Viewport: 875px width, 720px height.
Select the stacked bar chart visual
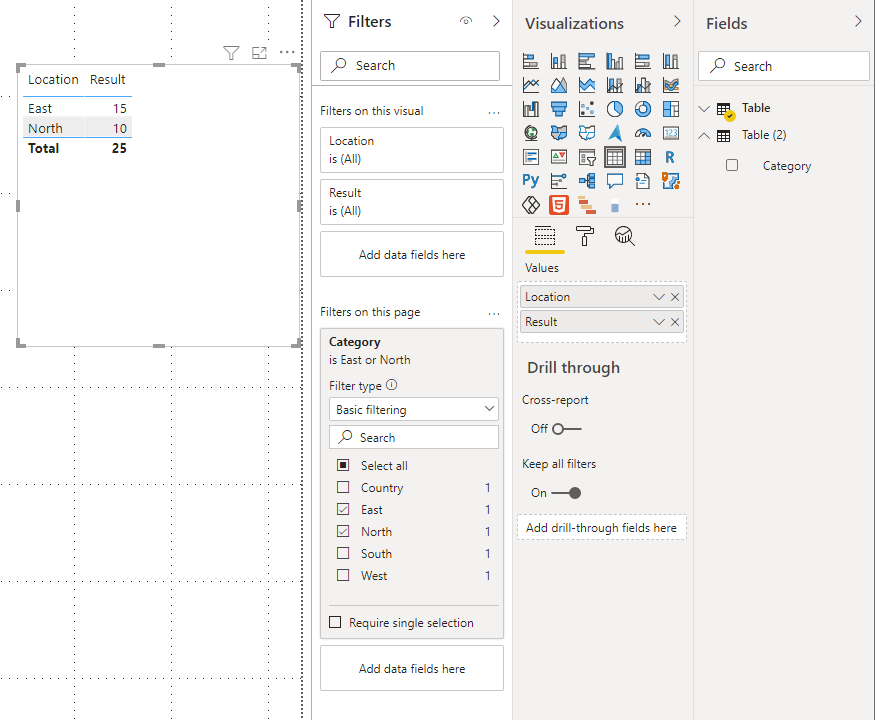point(531,61)
